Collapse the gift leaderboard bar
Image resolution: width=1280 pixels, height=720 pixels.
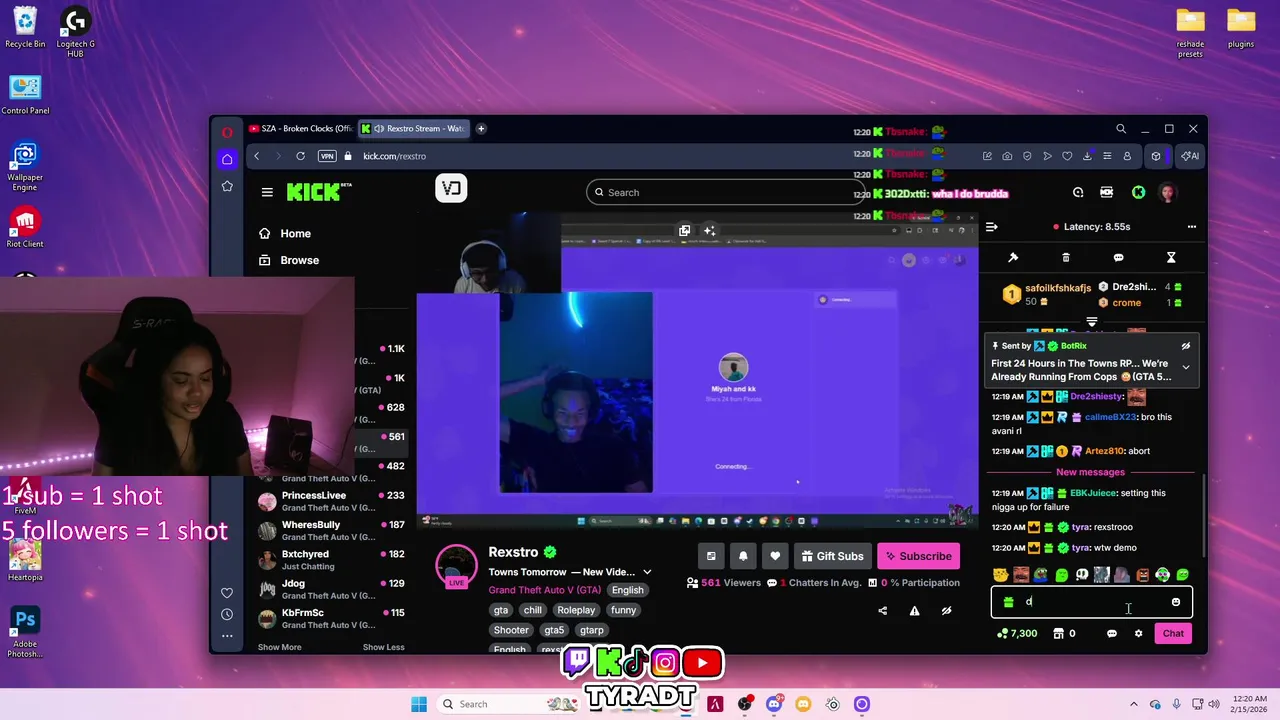point(1092,322)
